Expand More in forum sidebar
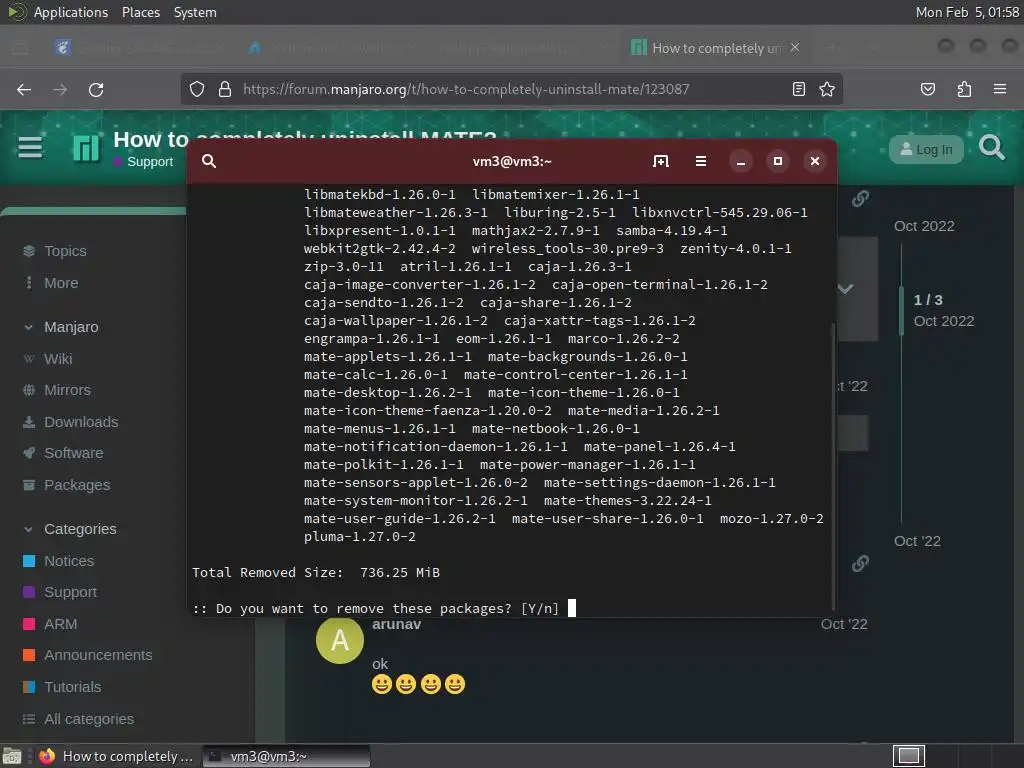The width and height of the screenshot is (1024, 768). (61, 283)
